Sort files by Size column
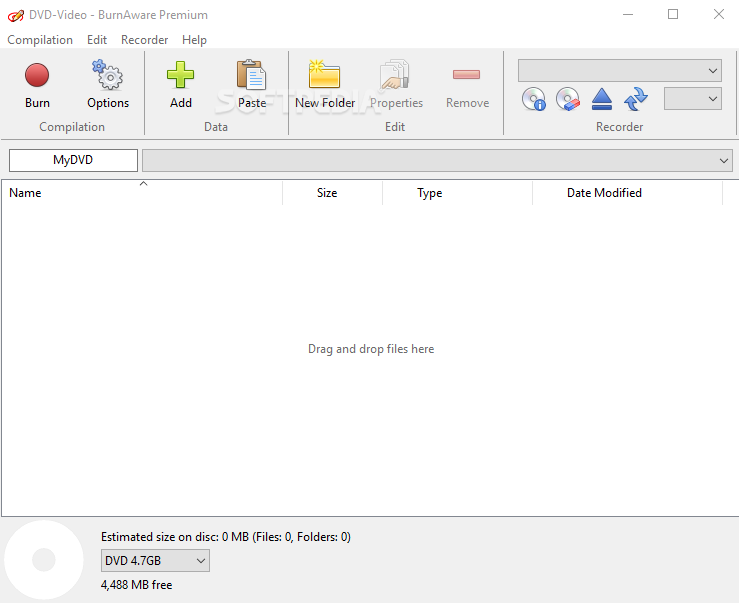Image resolution: width=739 pixels, height=603 pixels. pos(333,193)
